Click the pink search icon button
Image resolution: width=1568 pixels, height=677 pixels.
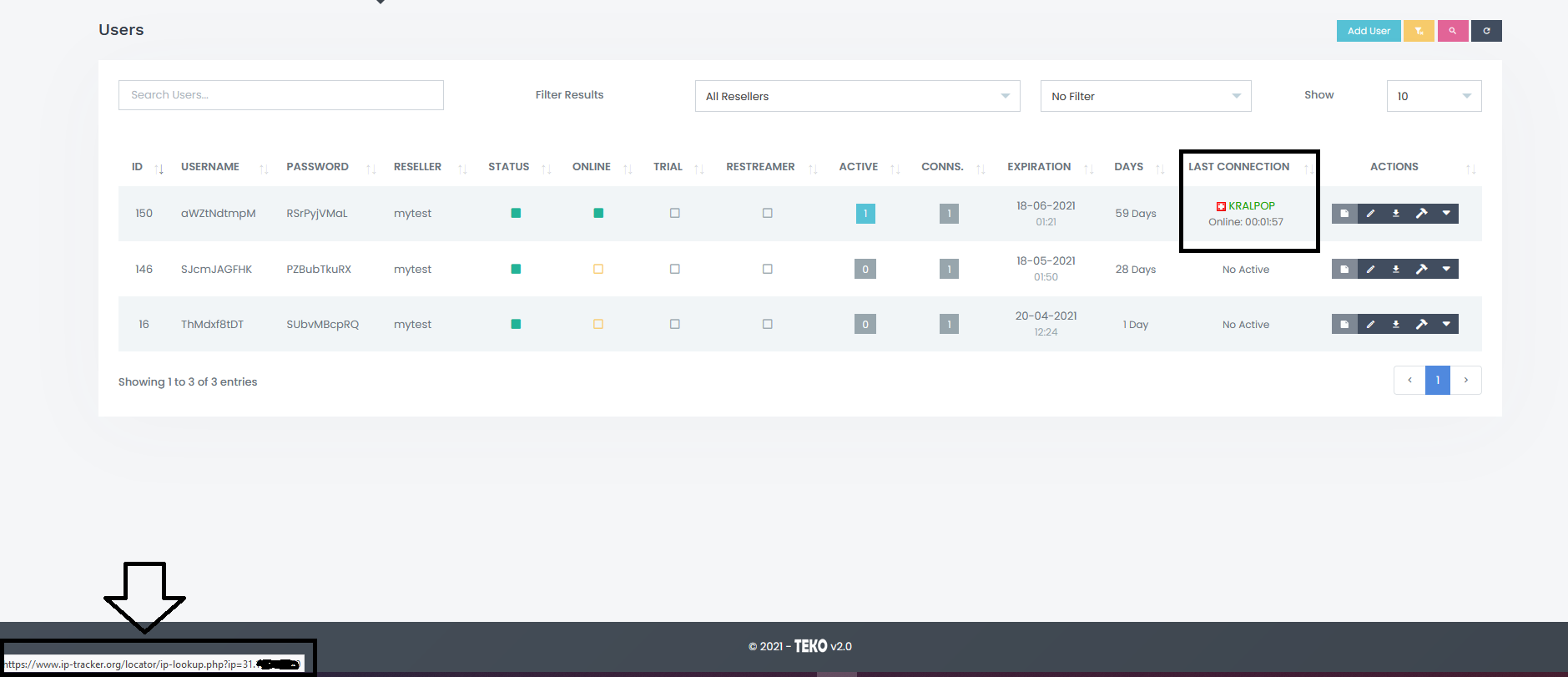click(x=1453, y=31)
